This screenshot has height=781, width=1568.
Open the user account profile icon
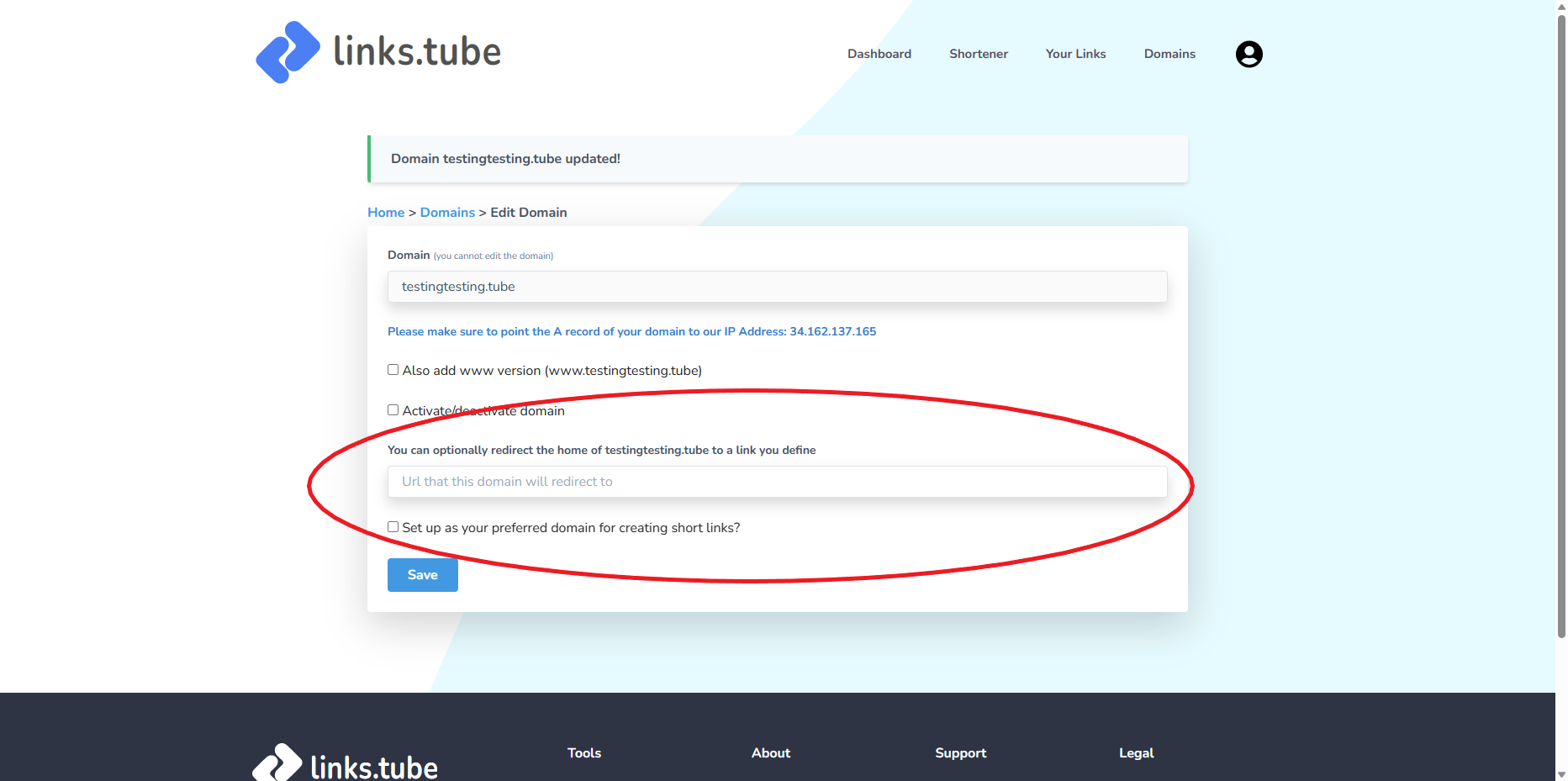(1249, 54)
